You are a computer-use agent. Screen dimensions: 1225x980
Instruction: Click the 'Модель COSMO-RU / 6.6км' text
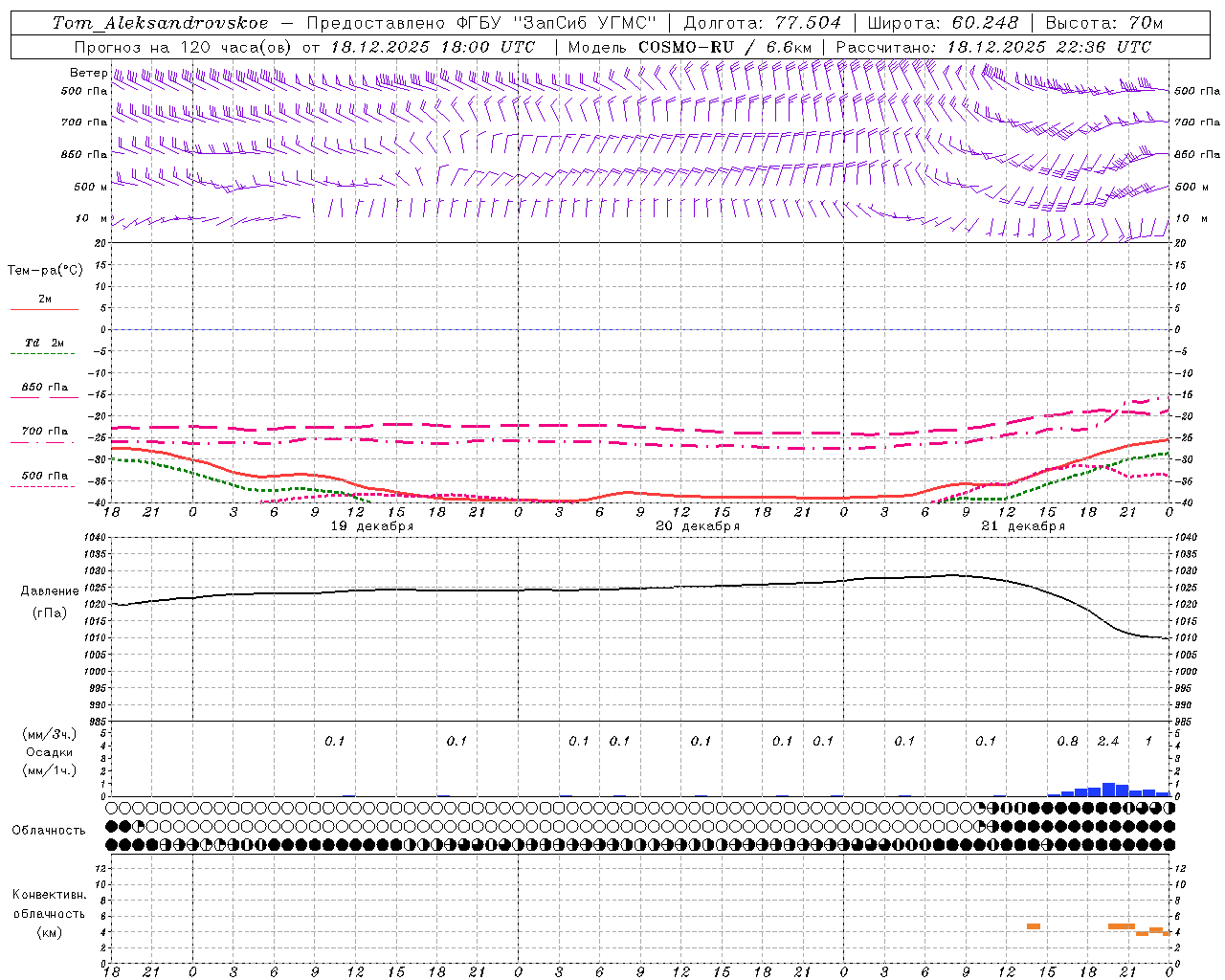point(690,47)
